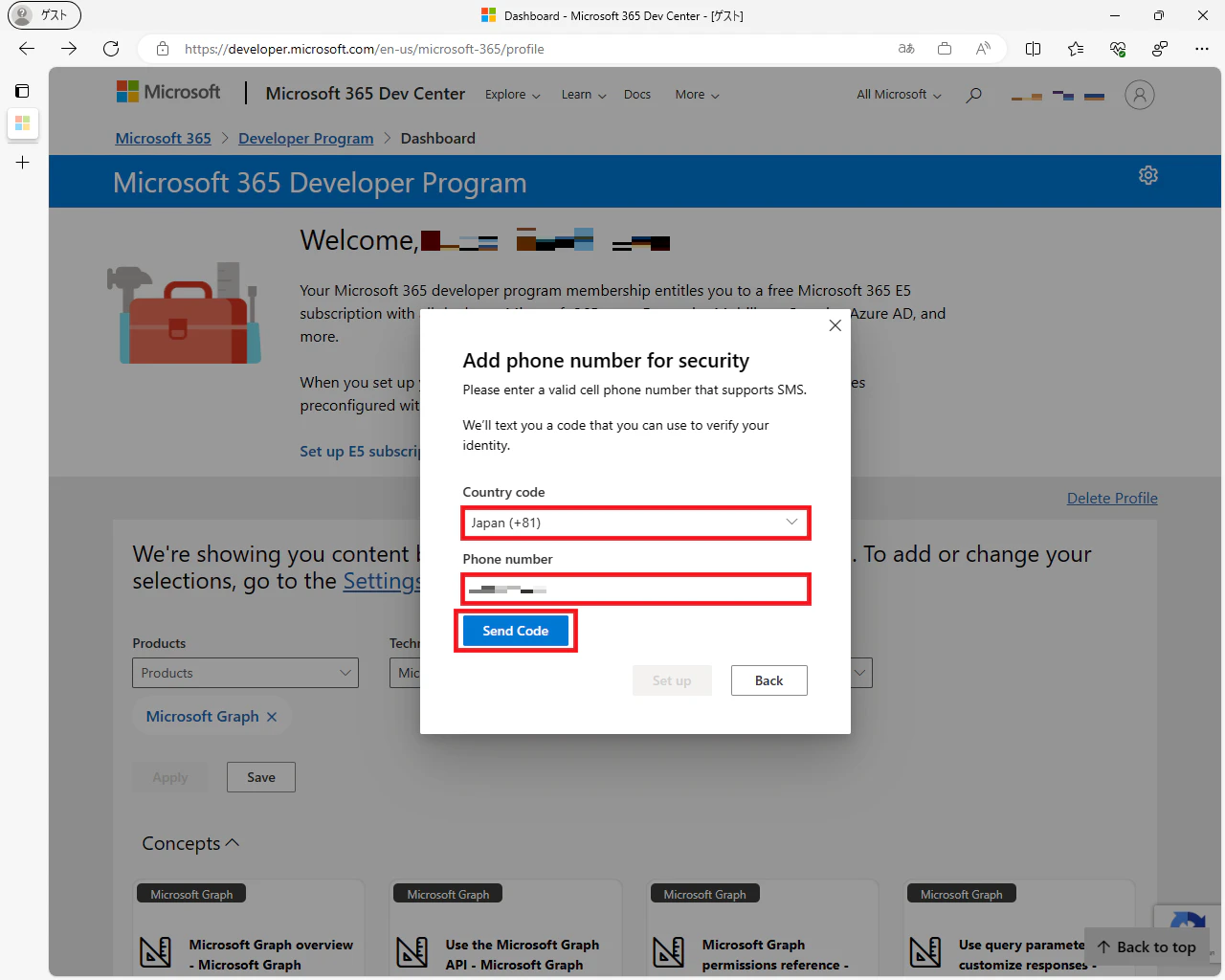Open the Docs menu item
This screenshot has height=980, width=1225.
[x=637, y=95]
